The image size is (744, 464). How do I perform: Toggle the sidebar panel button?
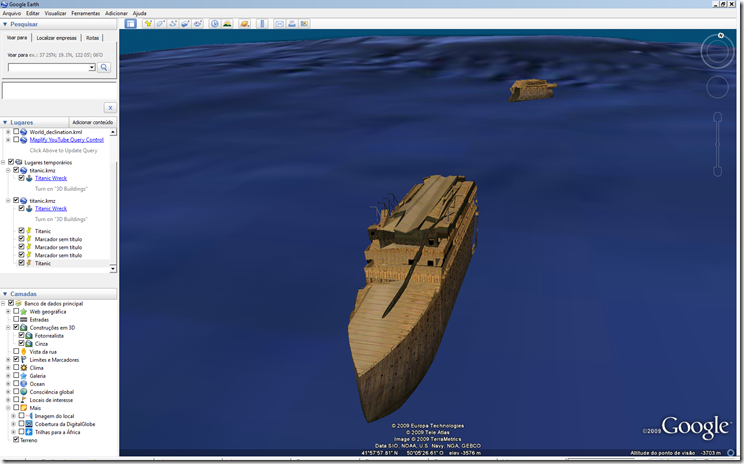click(x=130, y=24)
